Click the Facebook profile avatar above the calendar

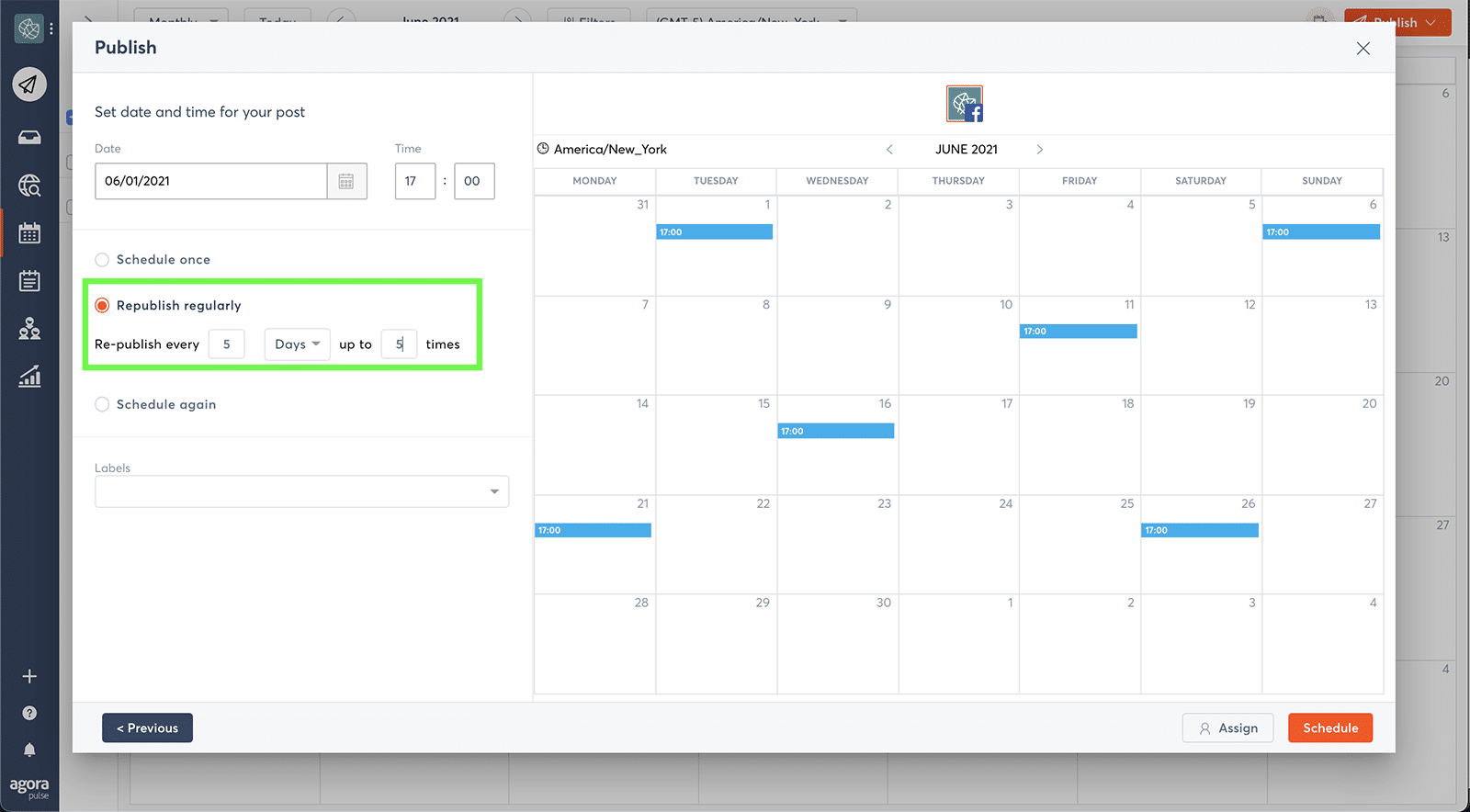(965, 104)
